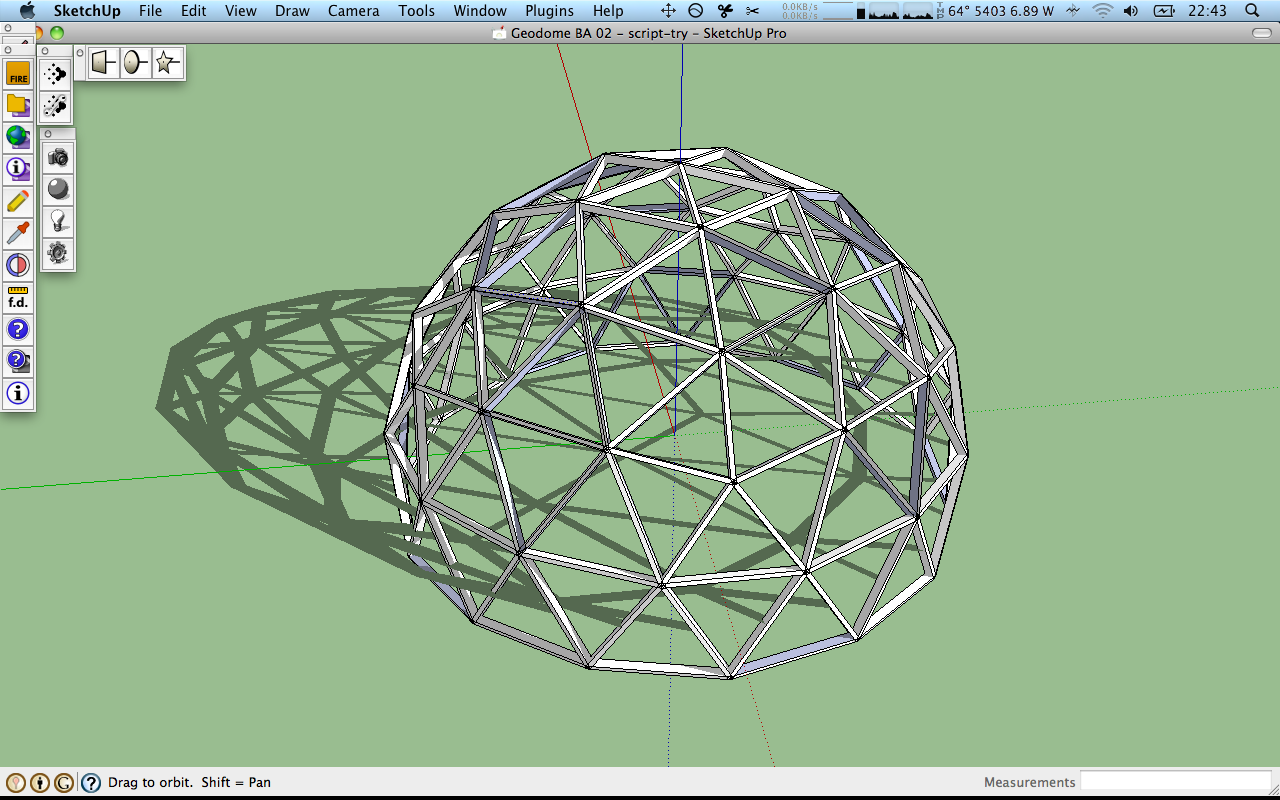Click the "Drag to orbit. Shift = Pan" hint
1280x800 pixels.
click(189, 782)
